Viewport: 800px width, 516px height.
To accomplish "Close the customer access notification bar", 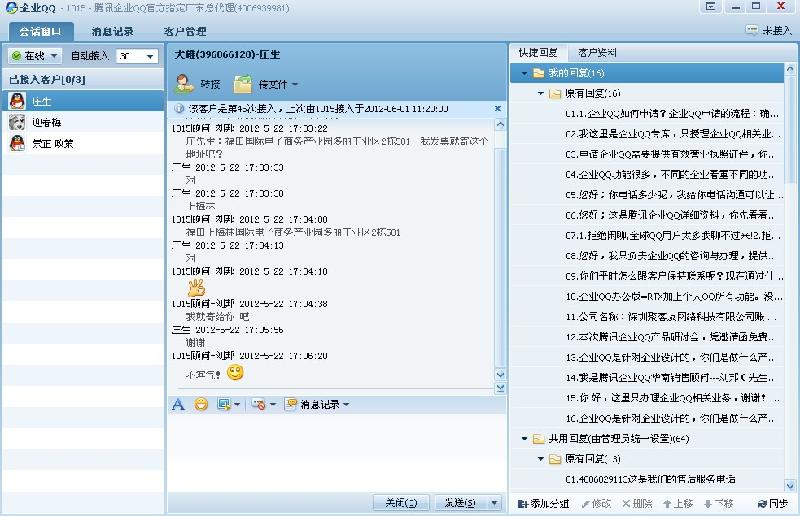I will [498, 109].
